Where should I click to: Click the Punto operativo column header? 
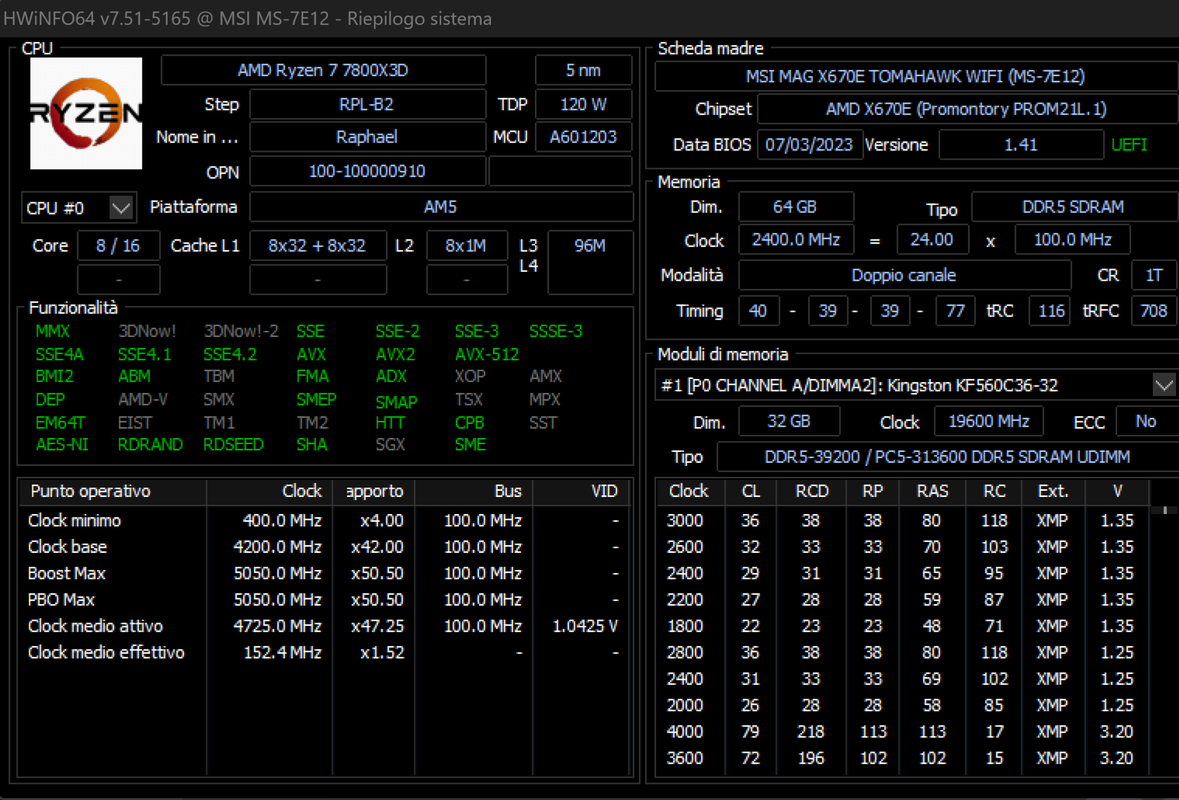point(112,491)
